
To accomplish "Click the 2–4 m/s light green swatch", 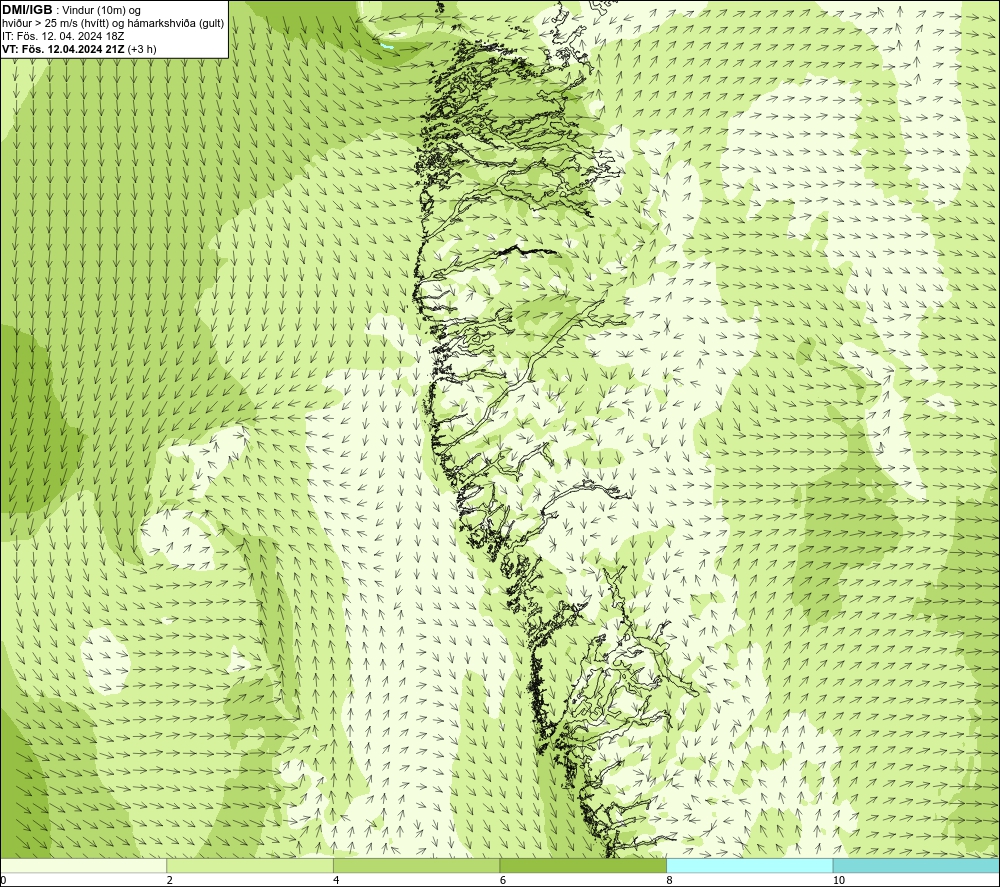I will pos(250,865).
